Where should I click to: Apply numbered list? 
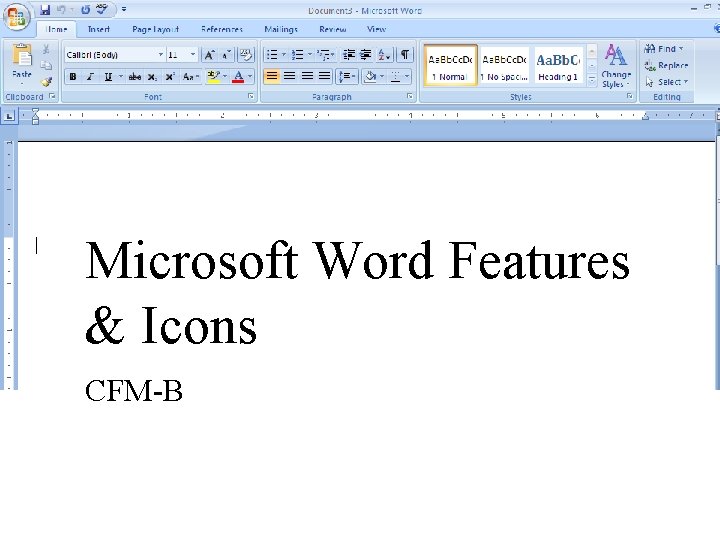pos(298,55)
